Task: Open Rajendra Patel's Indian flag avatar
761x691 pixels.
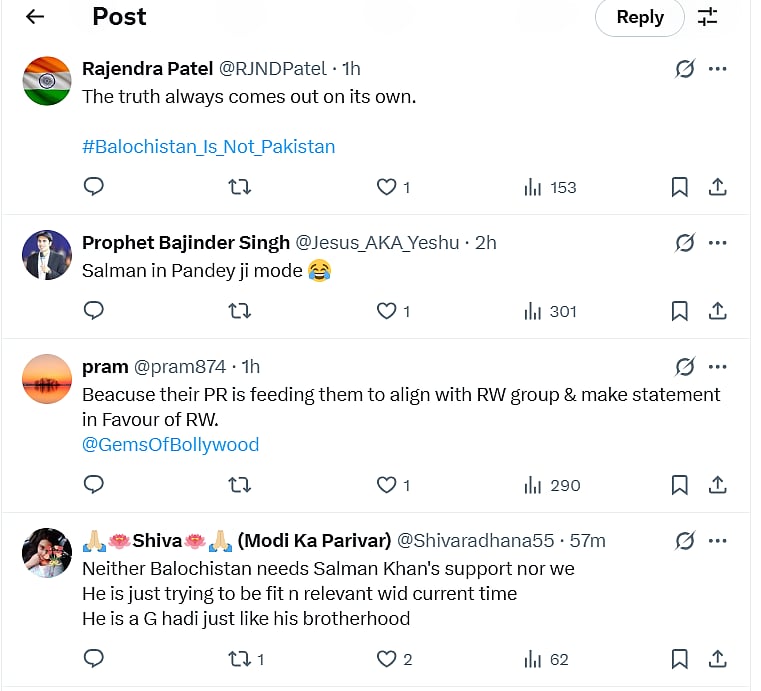Action: [x=47, y=81]
